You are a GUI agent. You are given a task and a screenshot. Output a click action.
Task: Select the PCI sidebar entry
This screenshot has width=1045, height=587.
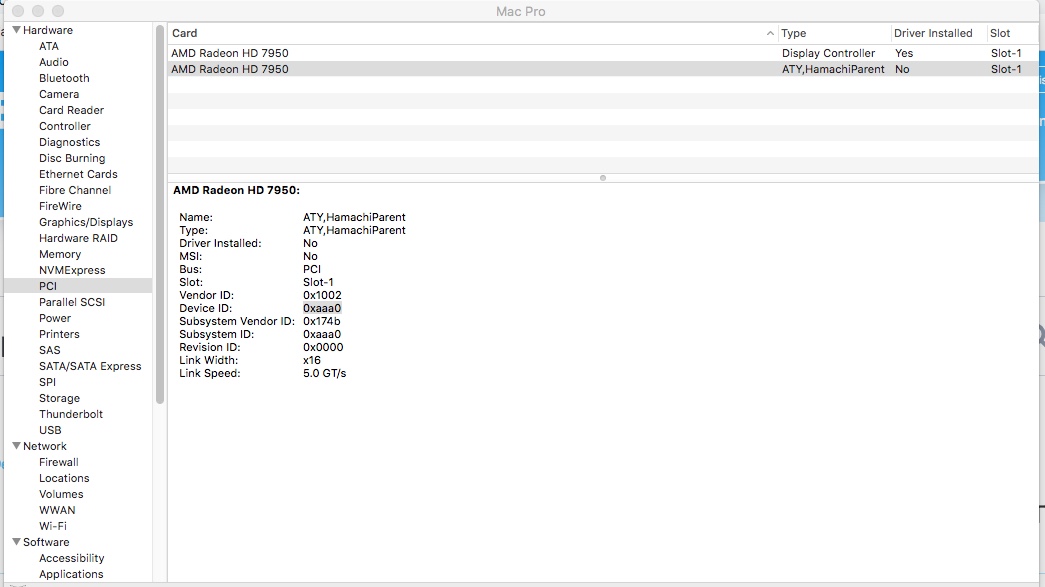[78, 286]
